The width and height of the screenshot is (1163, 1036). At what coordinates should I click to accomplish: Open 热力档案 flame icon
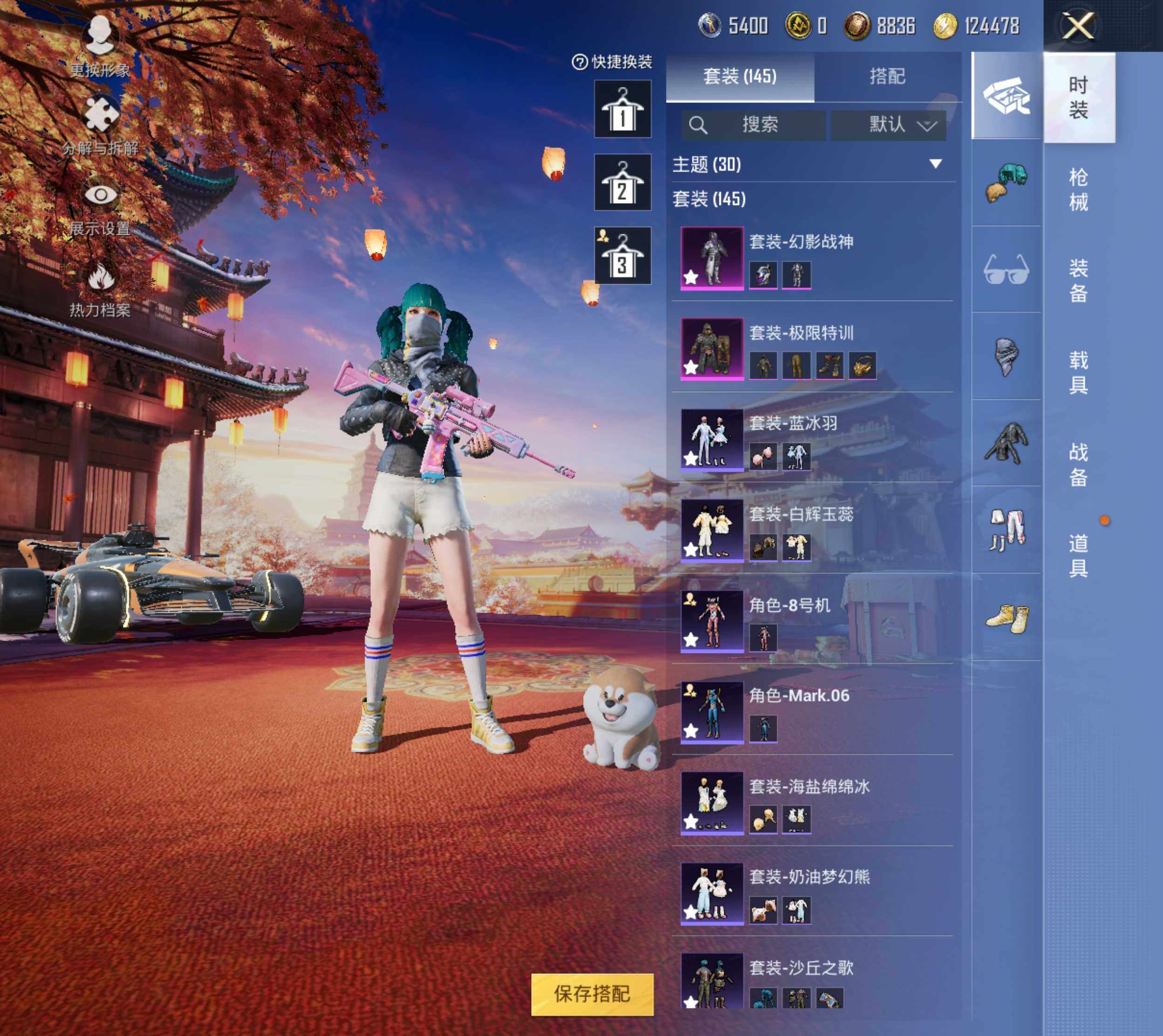(x=101, y=276)
